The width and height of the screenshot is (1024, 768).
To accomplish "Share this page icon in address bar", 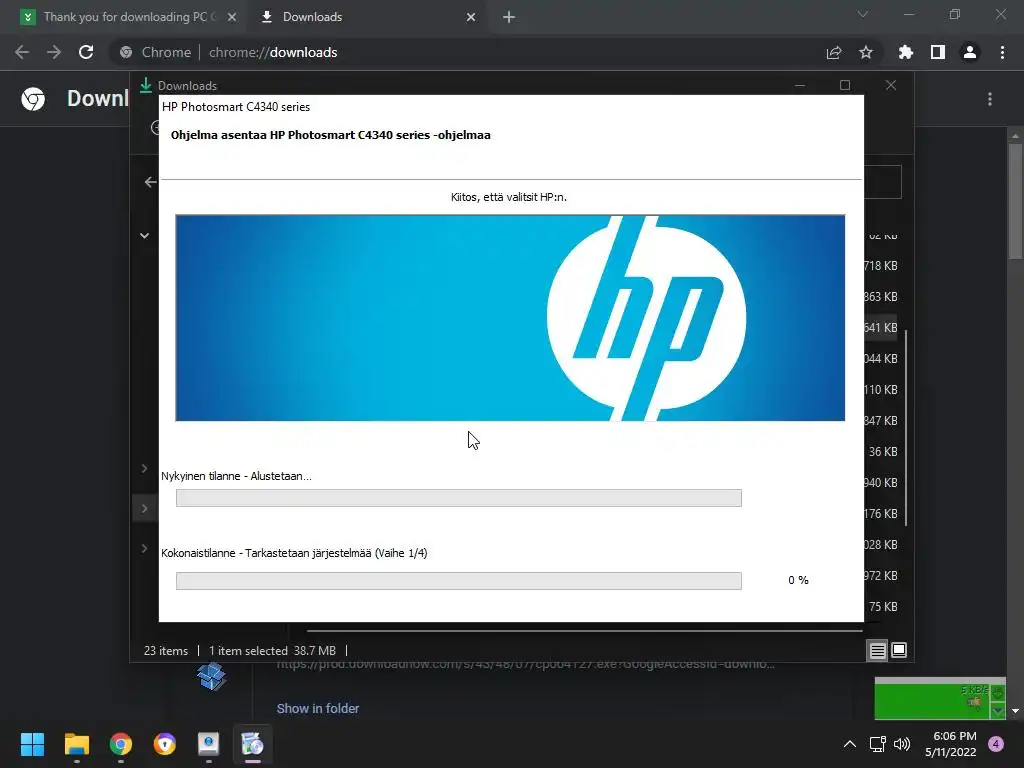I will (833, 52).
